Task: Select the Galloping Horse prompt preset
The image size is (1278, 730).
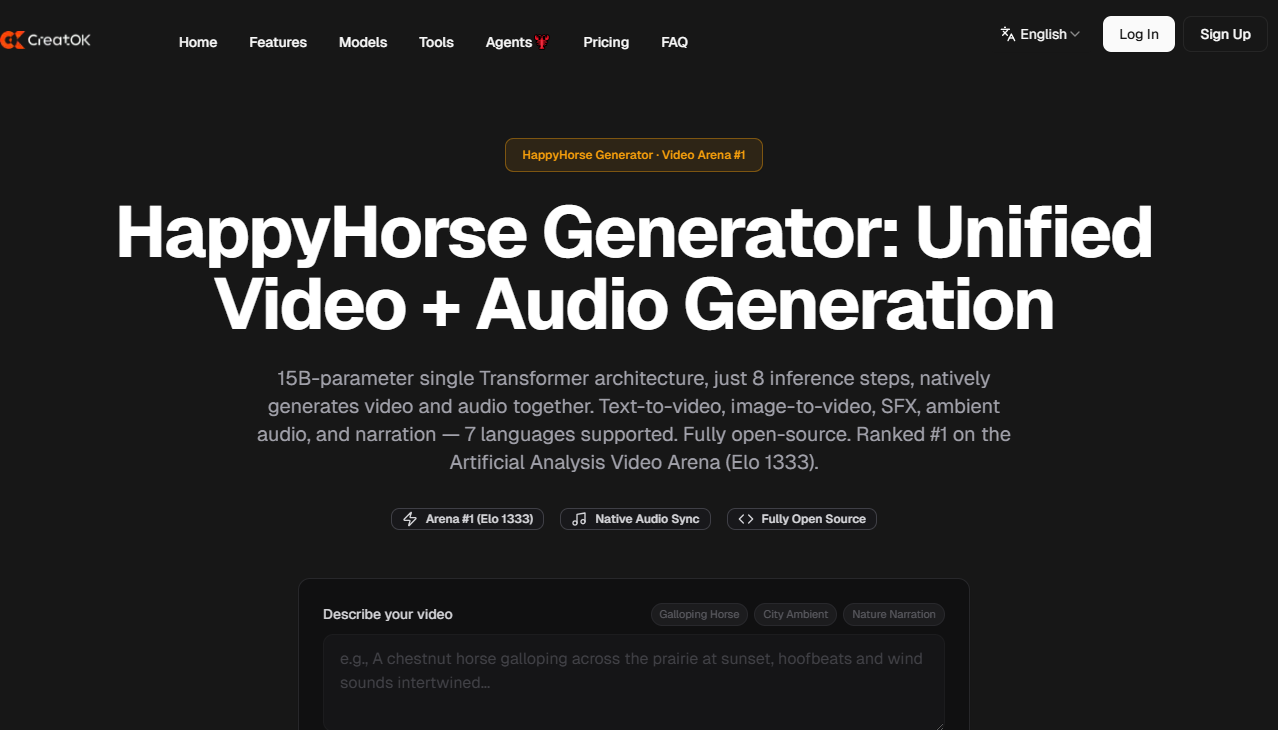Action: 699,614
